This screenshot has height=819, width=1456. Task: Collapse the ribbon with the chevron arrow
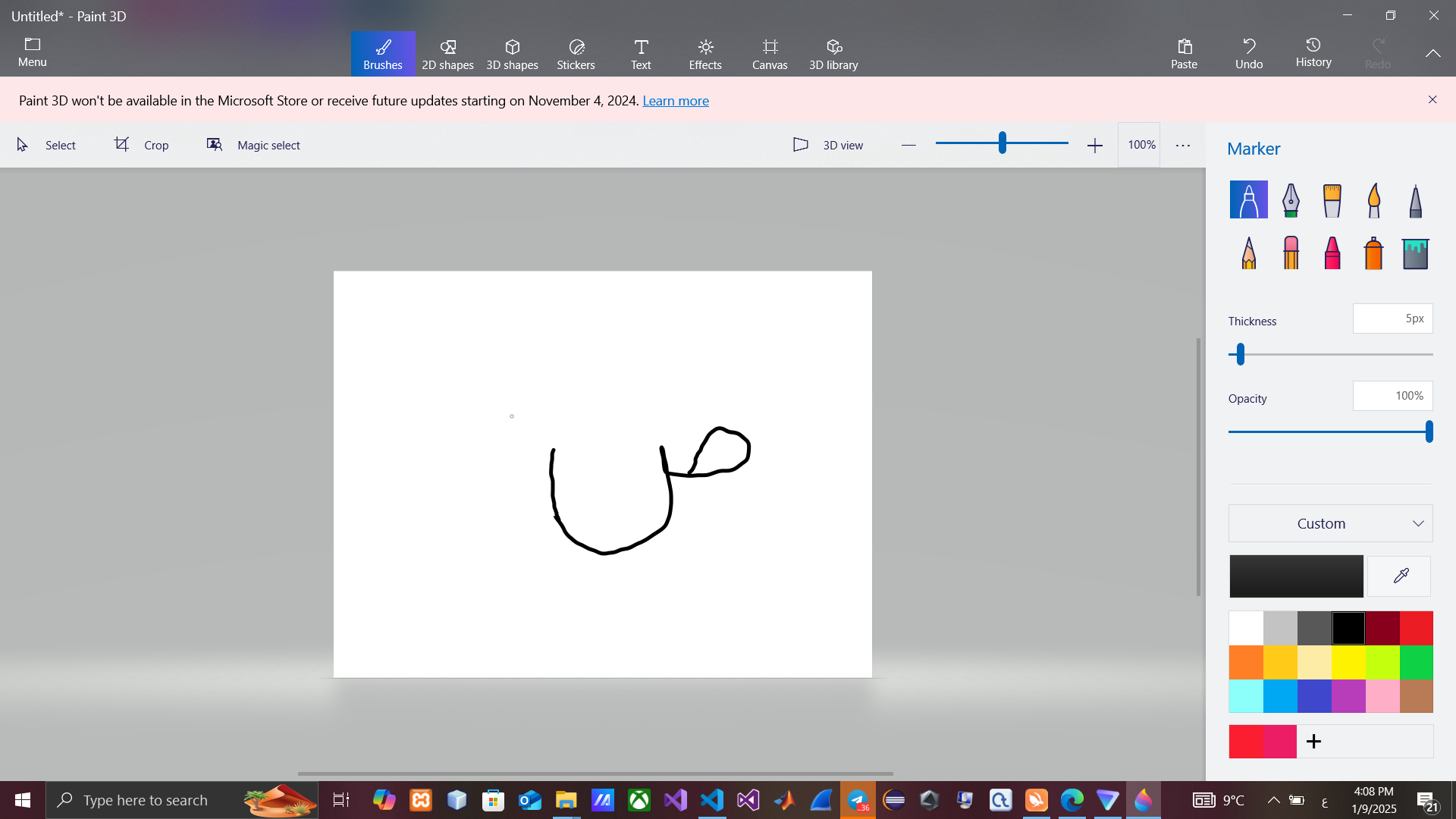1432,53
